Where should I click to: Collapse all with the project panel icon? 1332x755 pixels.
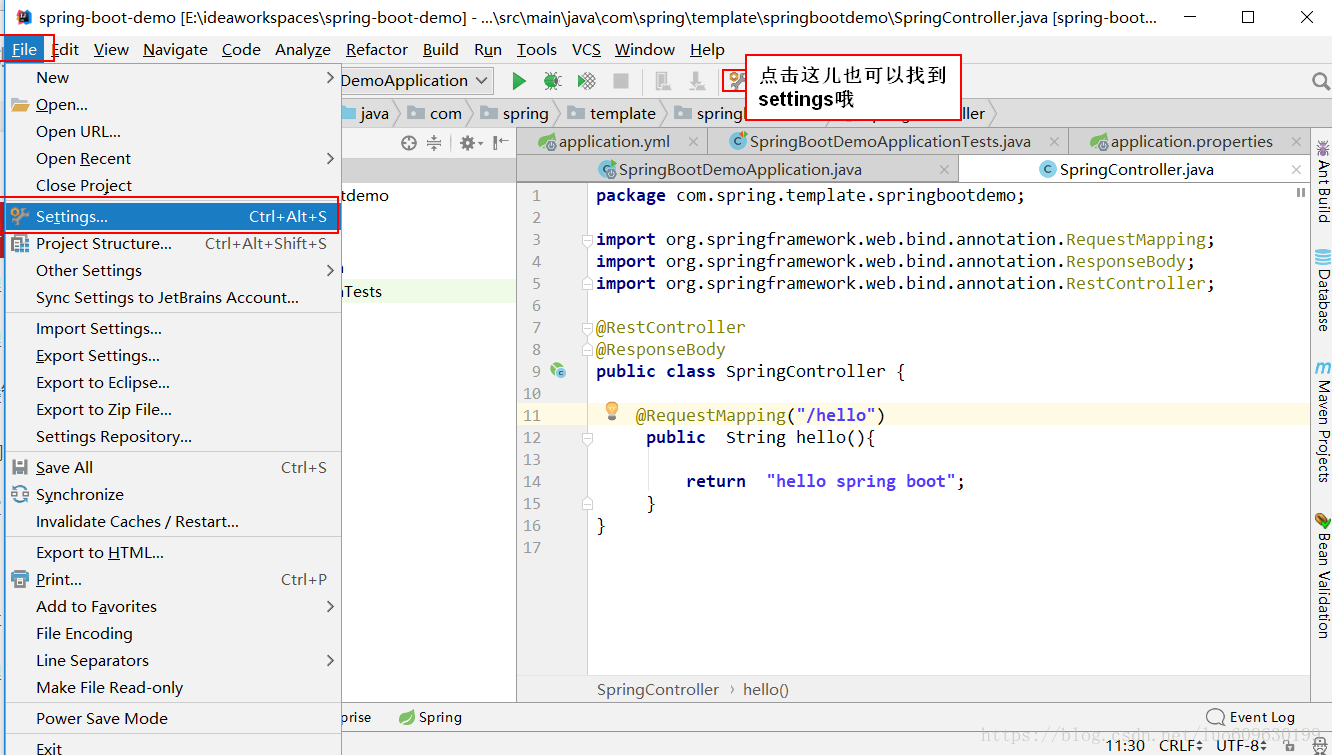pos(434,143)
